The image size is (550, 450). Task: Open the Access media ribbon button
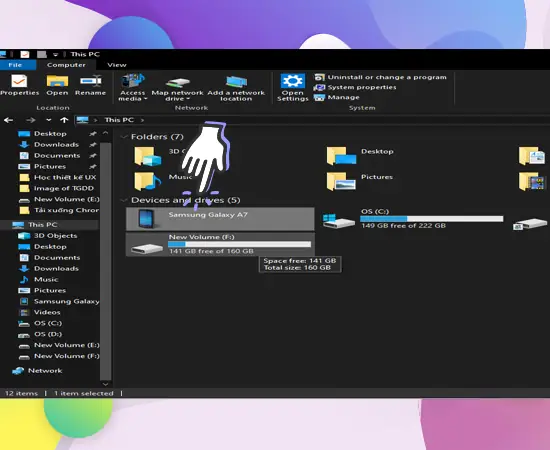coord(132,87)
